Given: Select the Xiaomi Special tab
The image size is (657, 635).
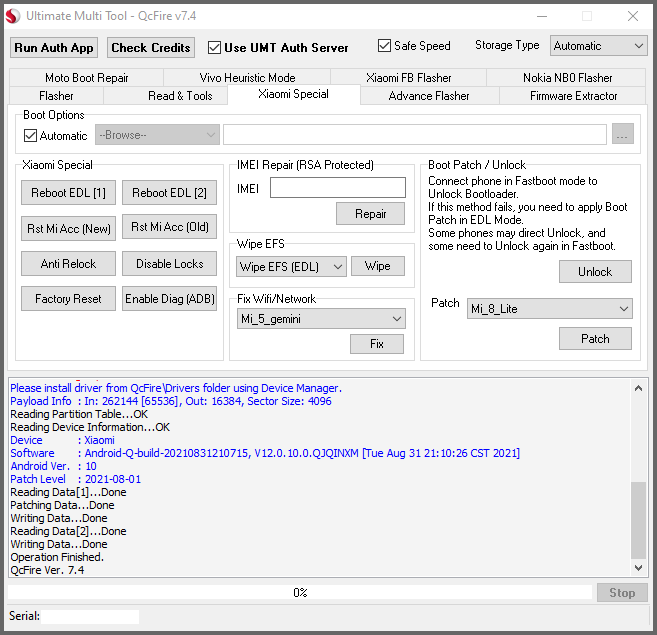Looking at the screenshot, I should [x=293, y=94].
